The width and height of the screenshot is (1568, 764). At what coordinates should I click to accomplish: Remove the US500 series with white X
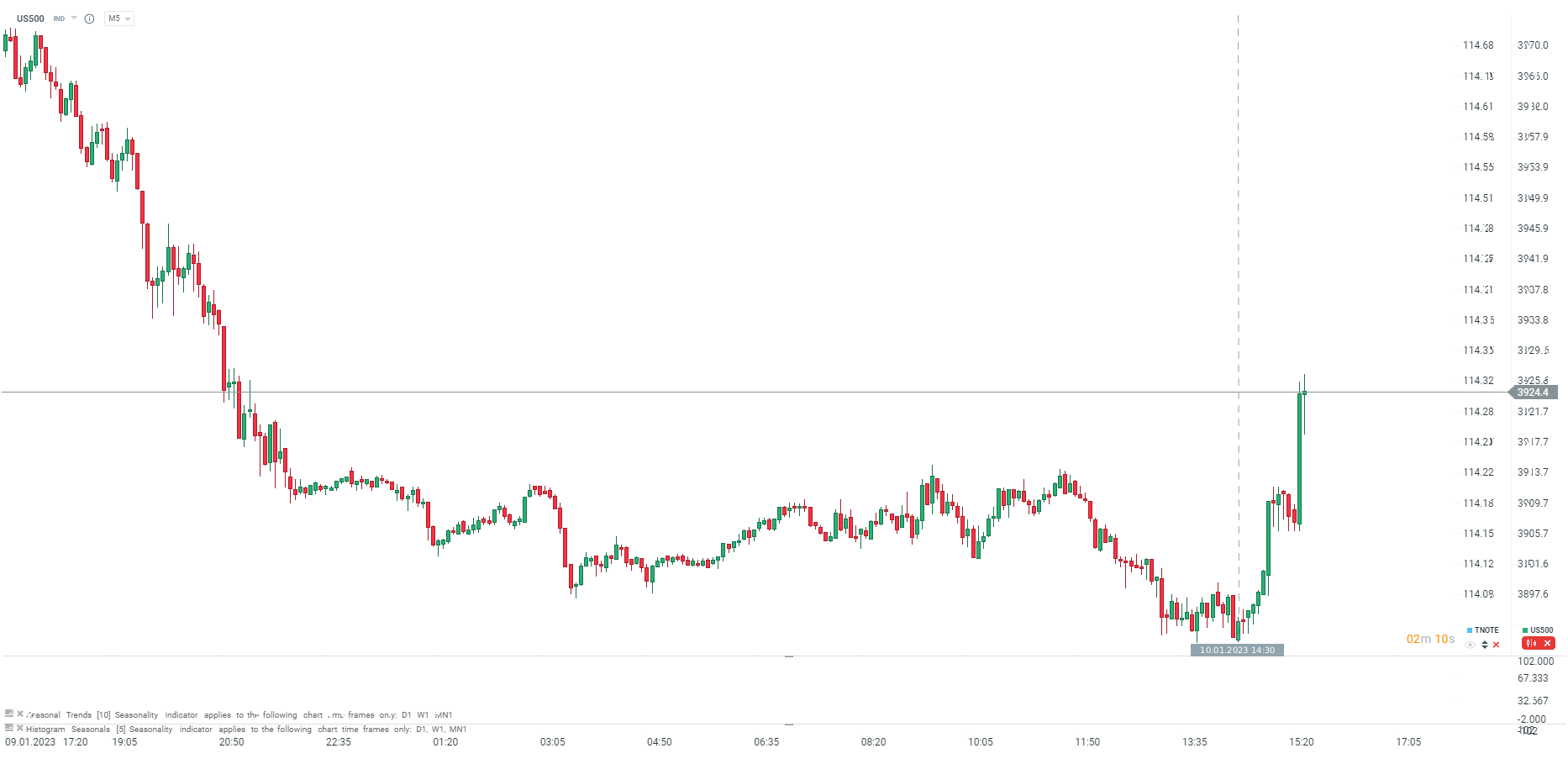point(1547,644)
